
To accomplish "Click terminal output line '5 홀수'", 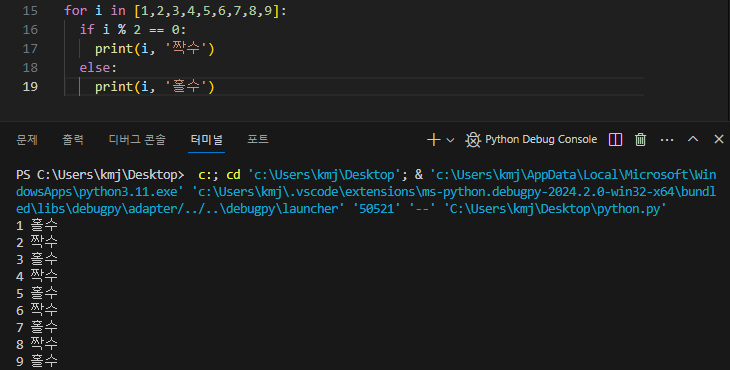I will click(x=37, y=293).
